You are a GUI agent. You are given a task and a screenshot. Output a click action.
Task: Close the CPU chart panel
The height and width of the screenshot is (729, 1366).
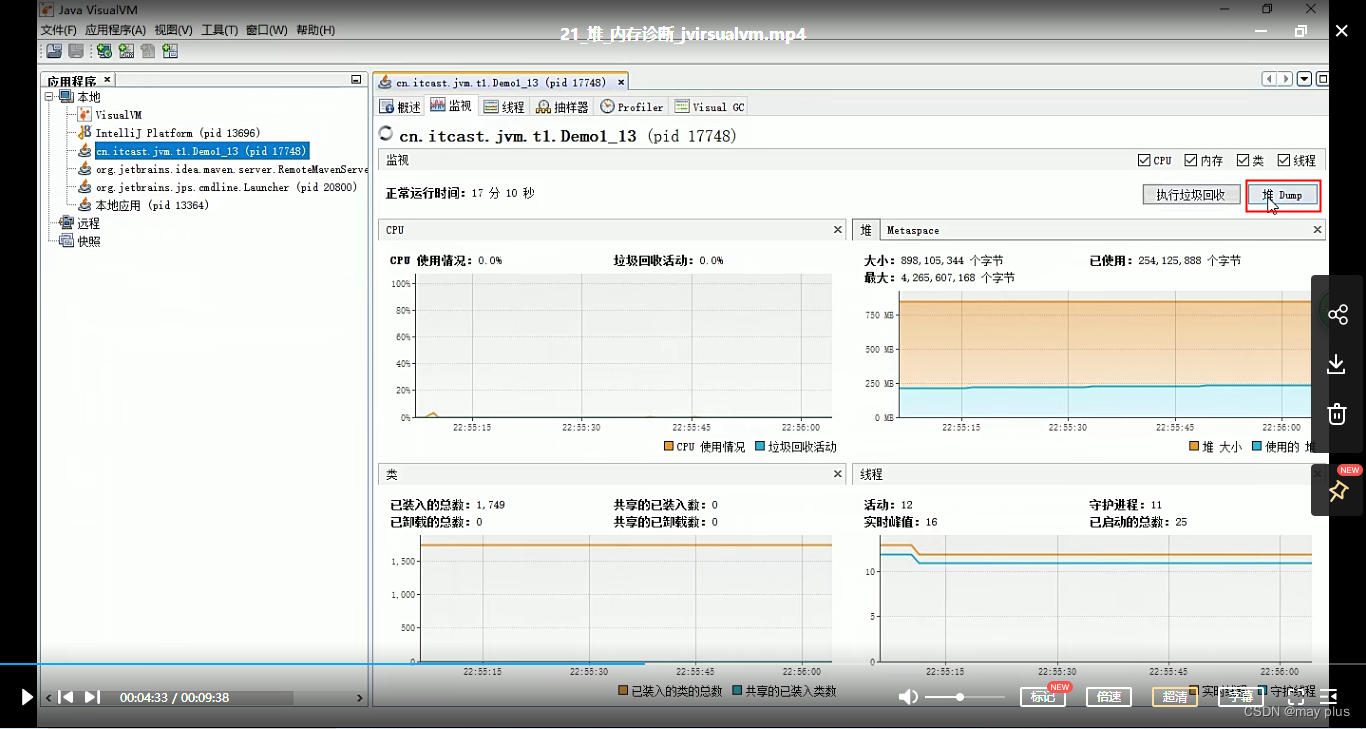pos(838,230)
